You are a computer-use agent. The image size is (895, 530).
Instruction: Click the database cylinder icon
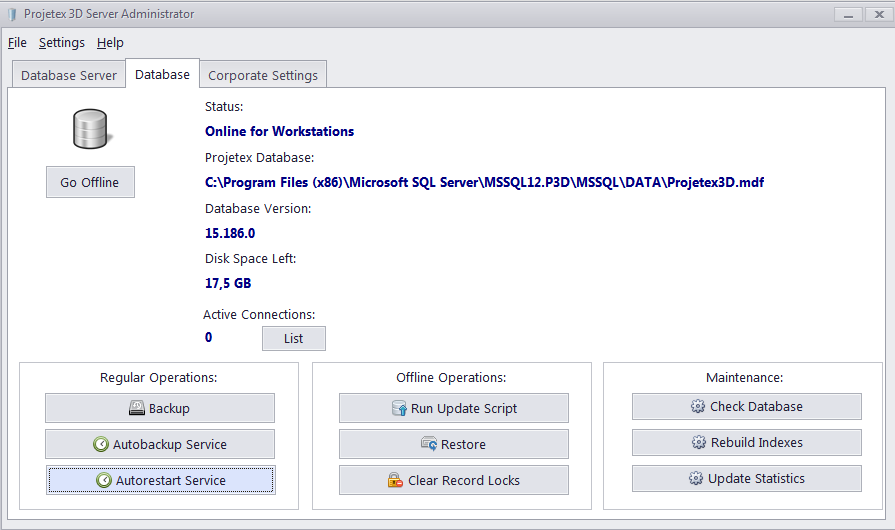coord(91,130)
